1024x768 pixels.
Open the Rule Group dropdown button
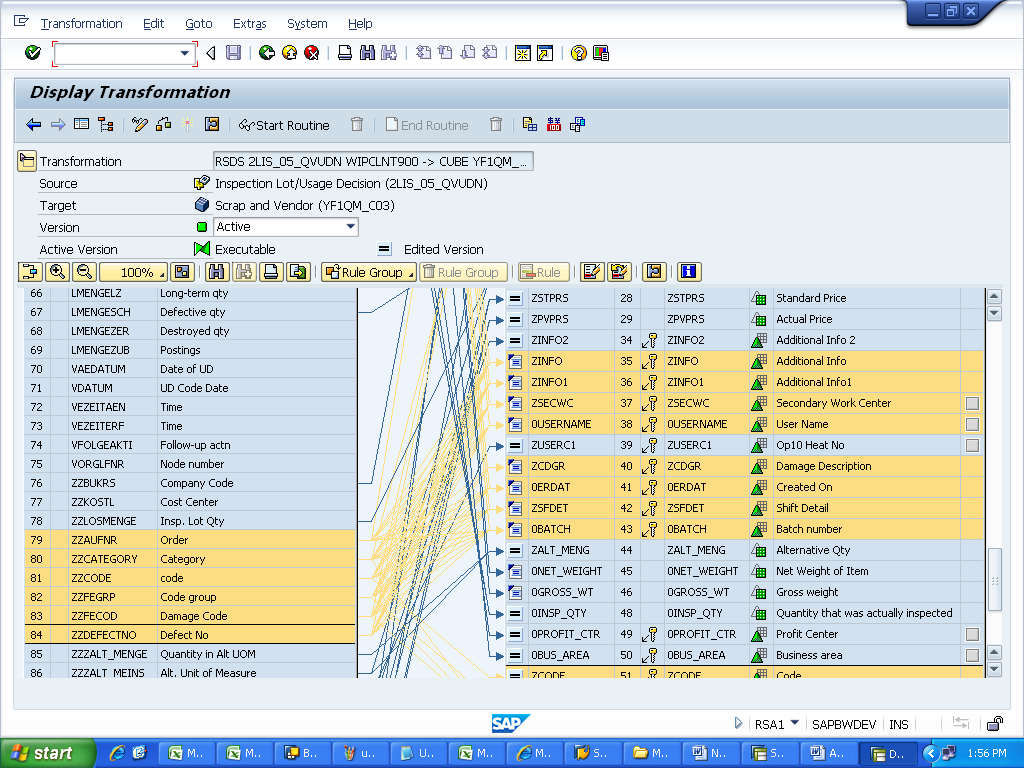coord(368,272)
